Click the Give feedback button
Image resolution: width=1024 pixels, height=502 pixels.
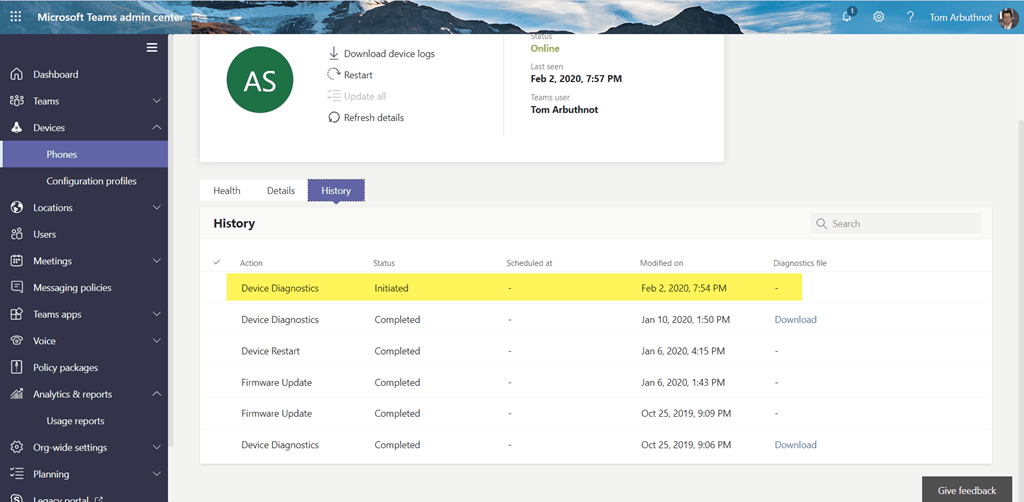pos(966,490)
